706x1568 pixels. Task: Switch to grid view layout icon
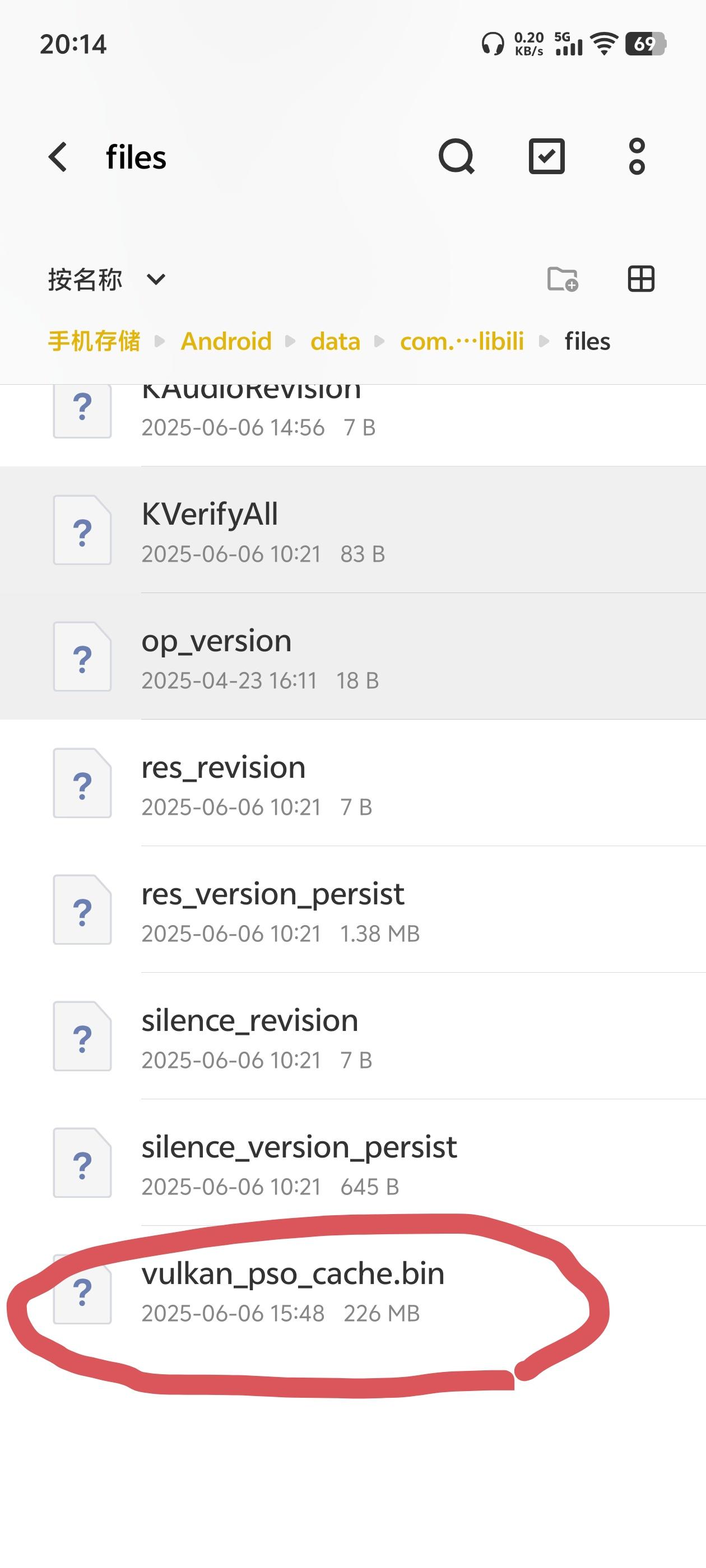641,279
